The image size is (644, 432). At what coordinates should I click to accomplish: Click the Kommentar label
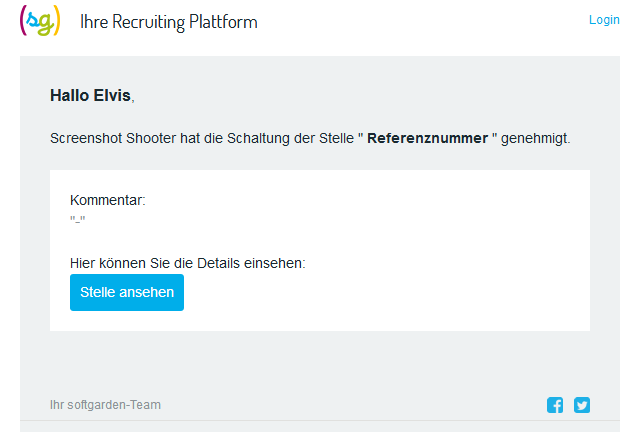pyautogui.click(x=108, y=200)
